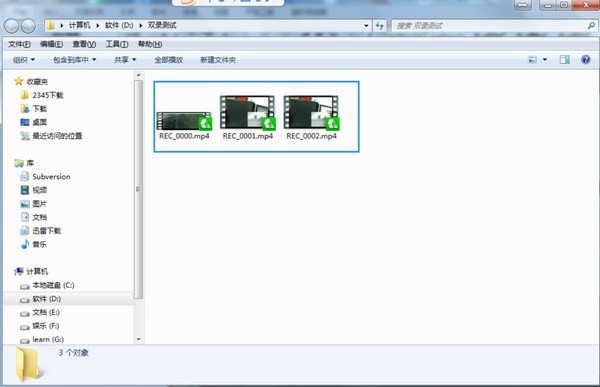Select the REC_0002.mp4 video file
Screen dimensions: 600x387
(311, 118)
